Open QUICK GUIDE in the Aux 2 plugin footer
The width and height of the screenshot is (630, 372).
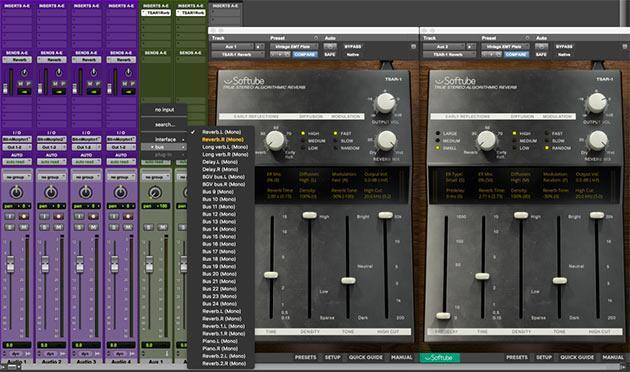pyautogui.click(x=577, y=357)
